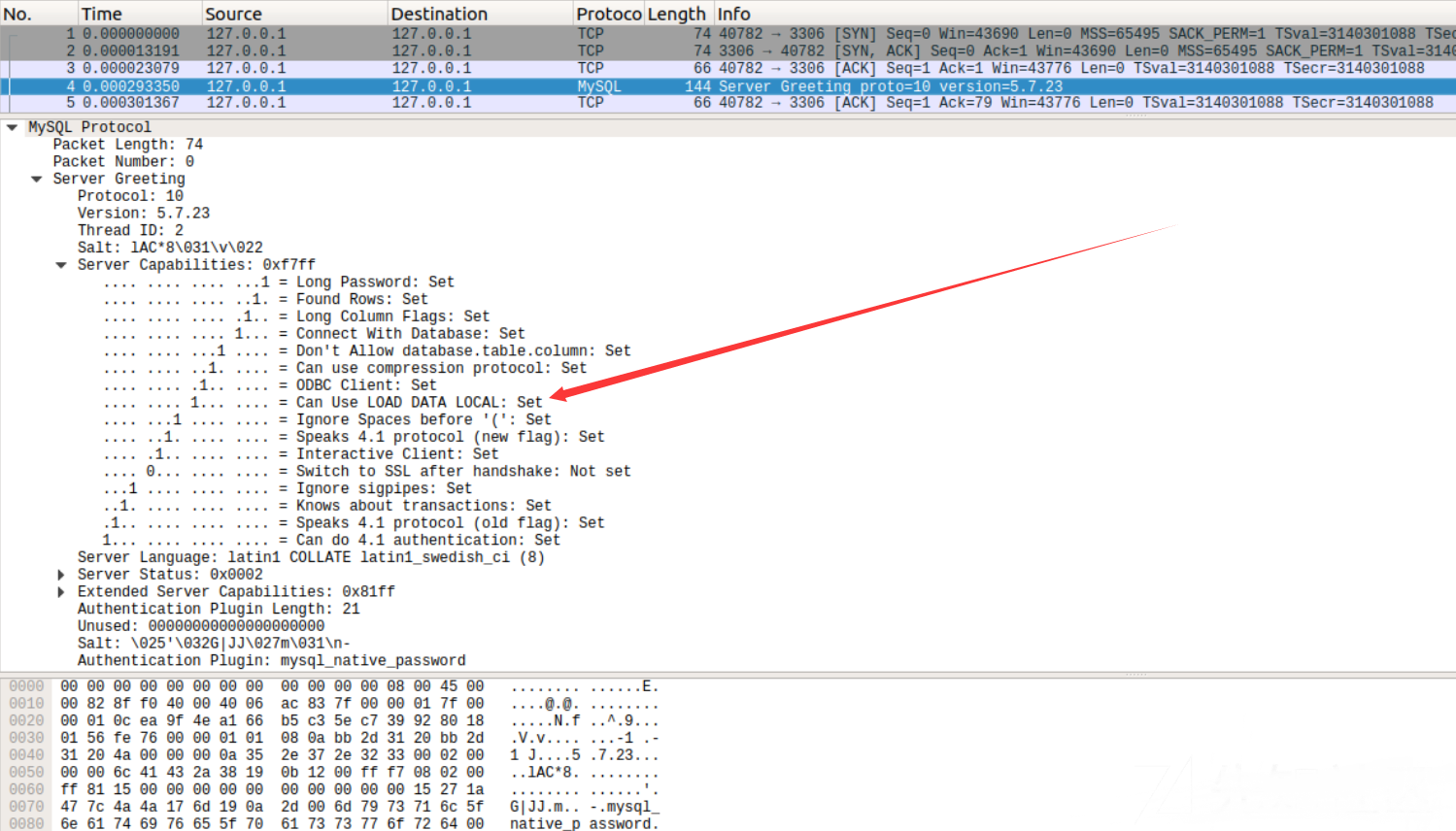1456x831 pixels.
Task: Select the Version: 5.7.23 field
Action: point(144,214)
